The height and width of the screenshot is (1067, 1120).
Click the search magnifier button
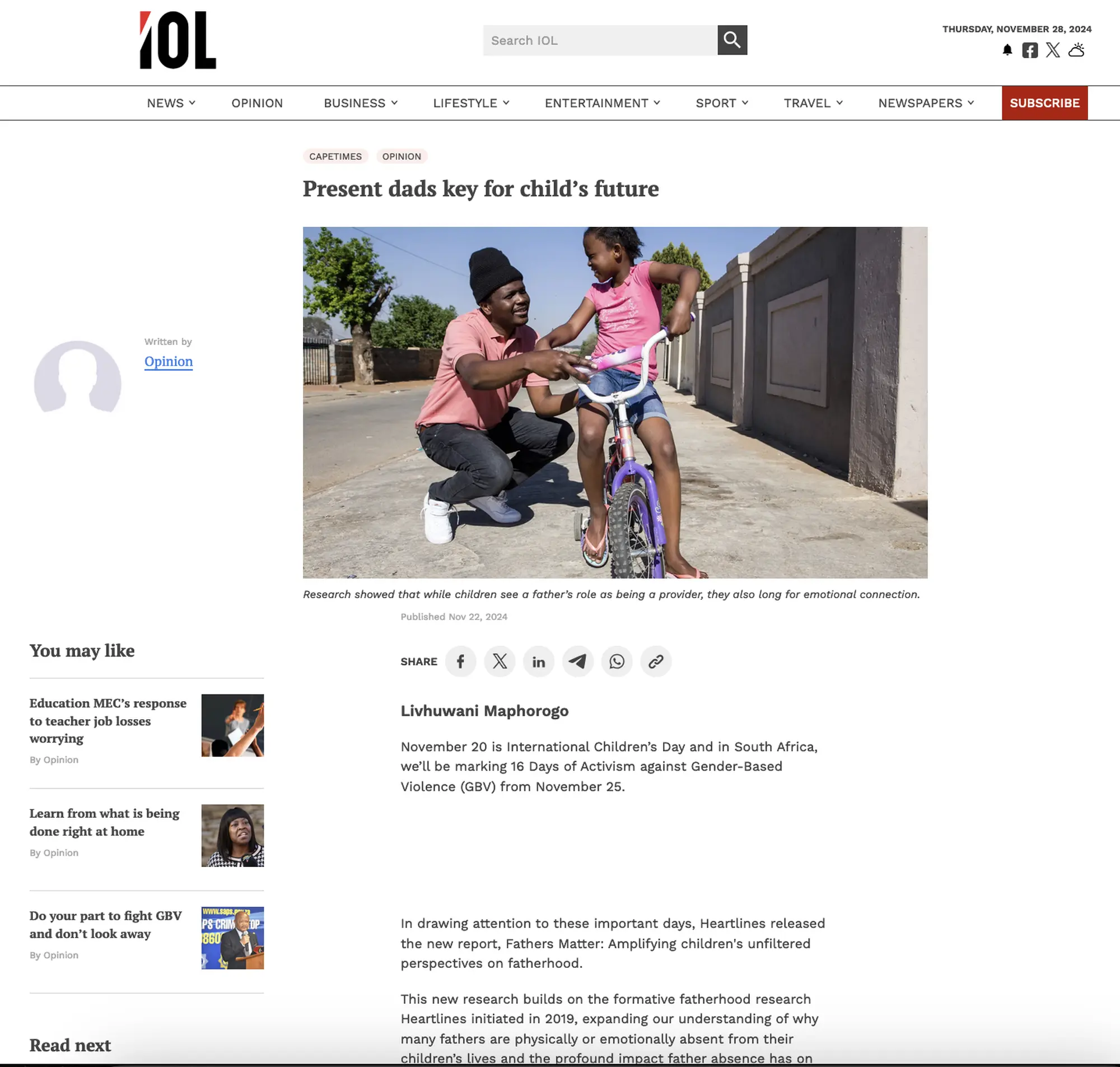coord(732,40)
